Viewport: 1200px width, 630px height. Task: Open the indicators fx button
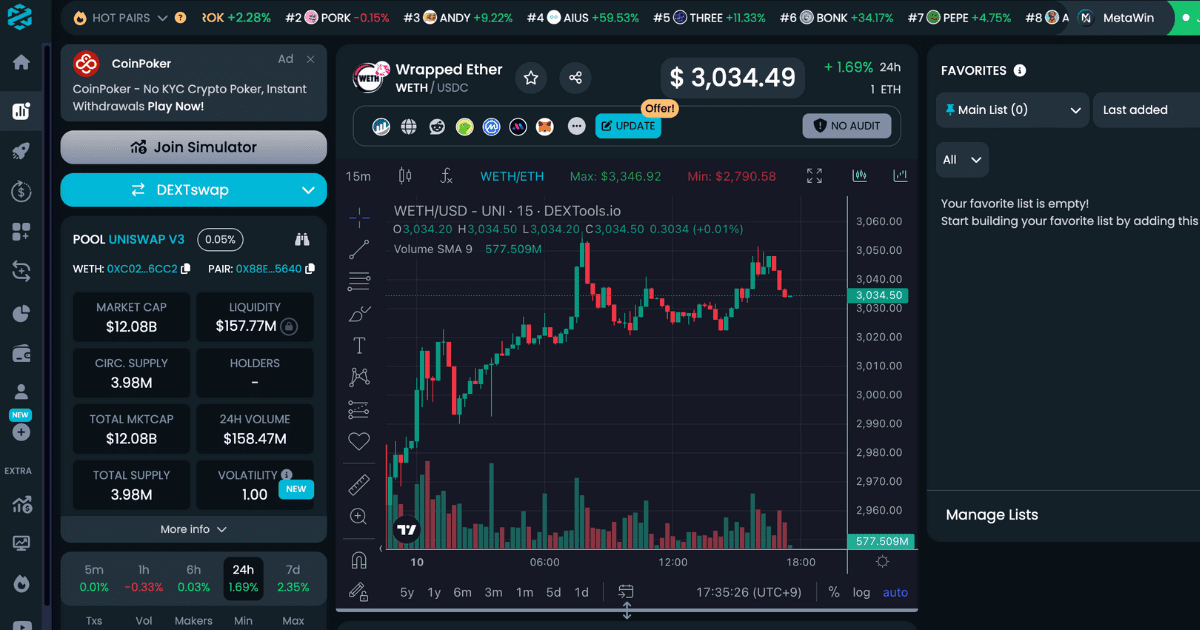(x=447, y=176)
